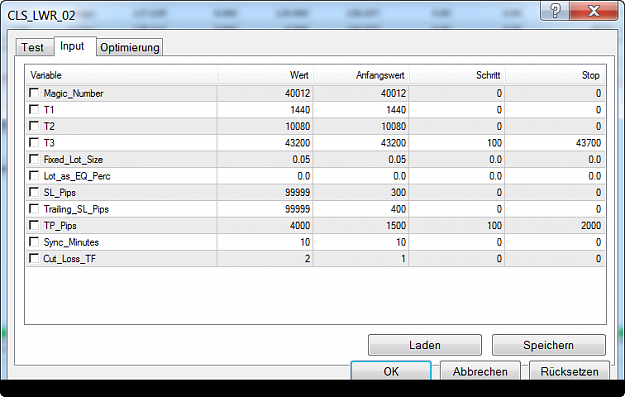Screen dimensions: 625x397
Task: Click the Speichern button
Action: pyautogui.click(x=548, y=345)
